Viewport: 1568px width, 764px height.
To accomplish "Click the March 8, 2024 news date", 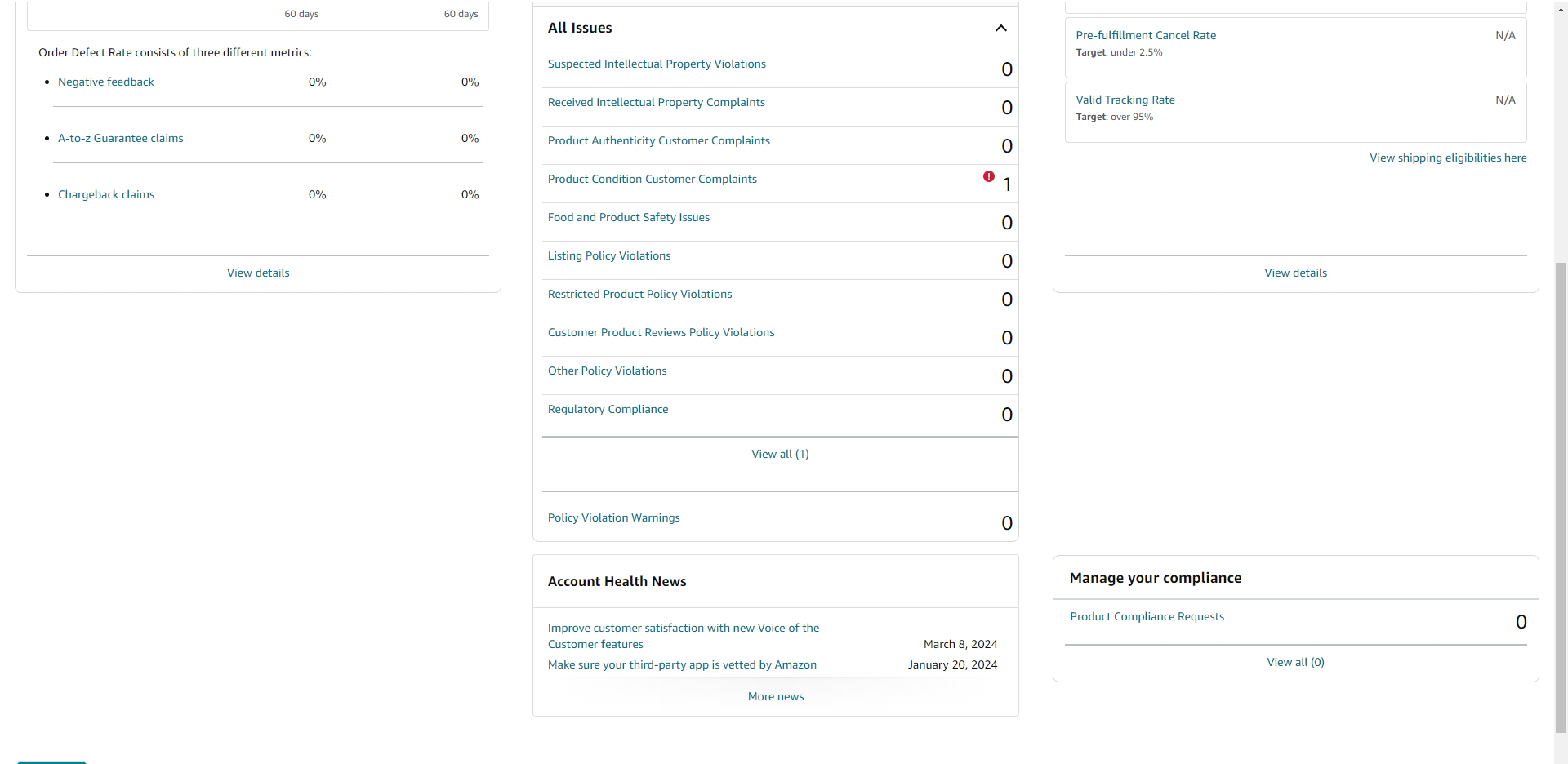I will (x=960, y=644).
